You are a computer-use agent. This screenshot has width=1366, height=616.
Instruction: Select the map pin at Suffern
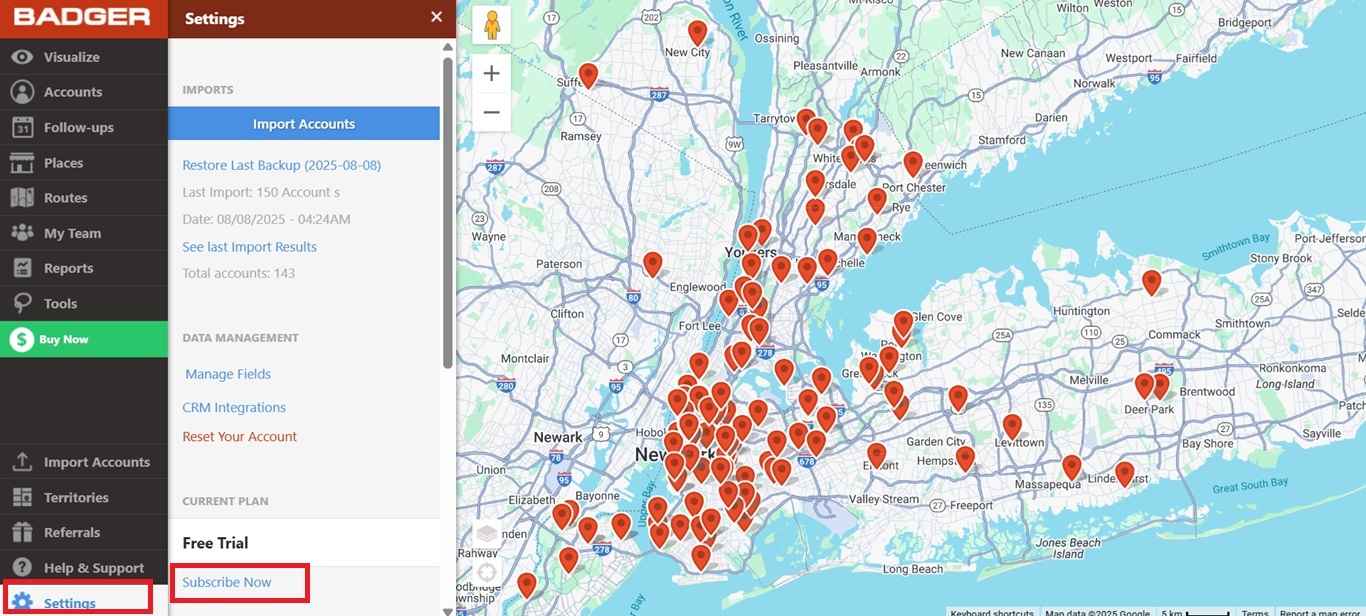pos(588,76)
